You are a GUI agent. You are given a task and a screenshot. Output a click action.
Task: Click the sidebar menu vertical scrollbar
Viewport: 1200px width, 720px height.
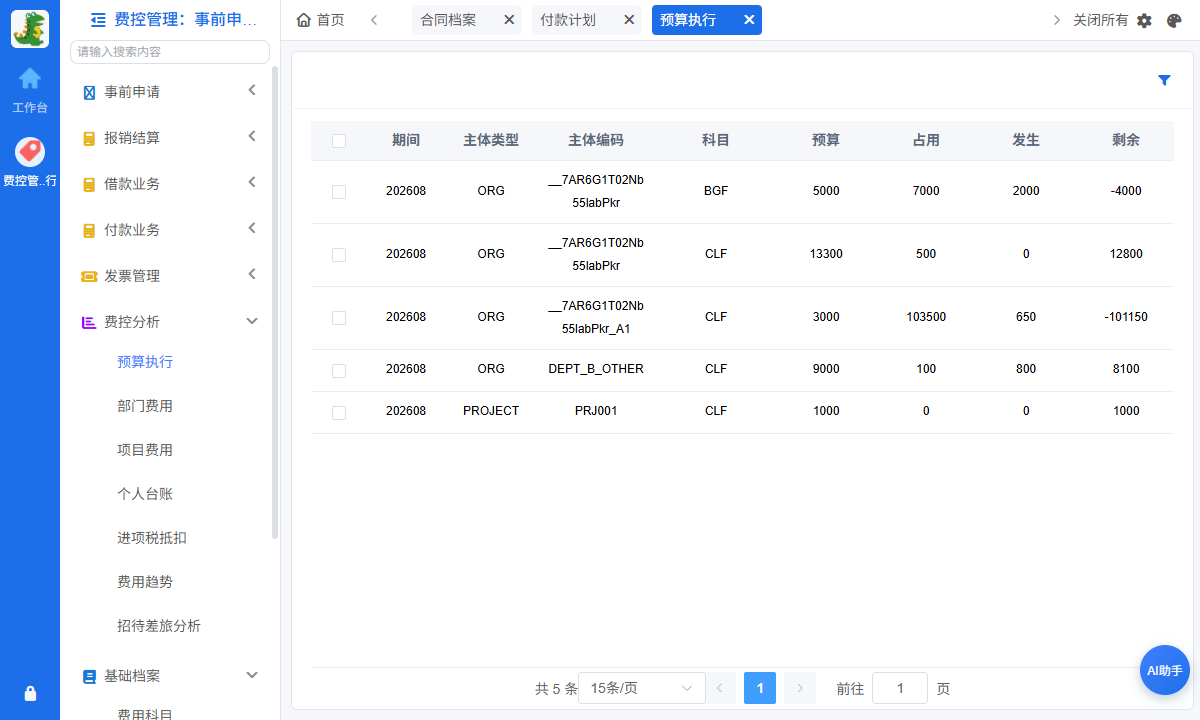point(275,303)
